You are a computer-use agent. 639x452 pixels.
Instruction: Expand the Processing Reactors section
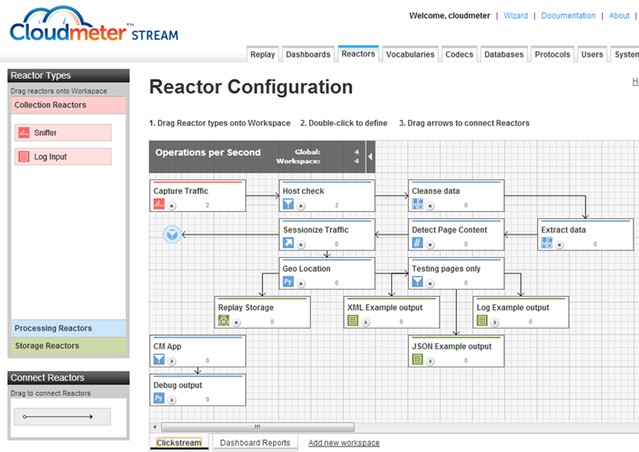point(68,328)
